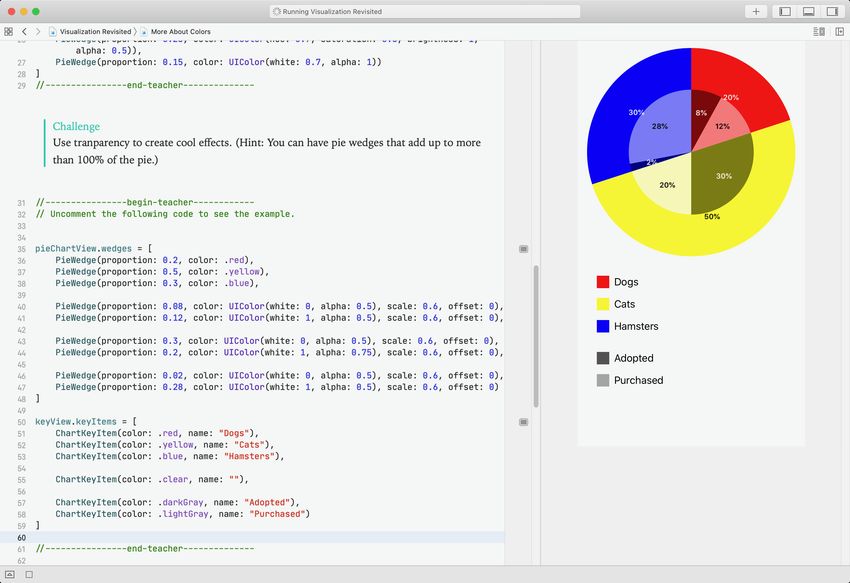The width and height of the screenshot is (850, 583).
Task: Toggle the right Inspectors panel button
Action: 832,11
